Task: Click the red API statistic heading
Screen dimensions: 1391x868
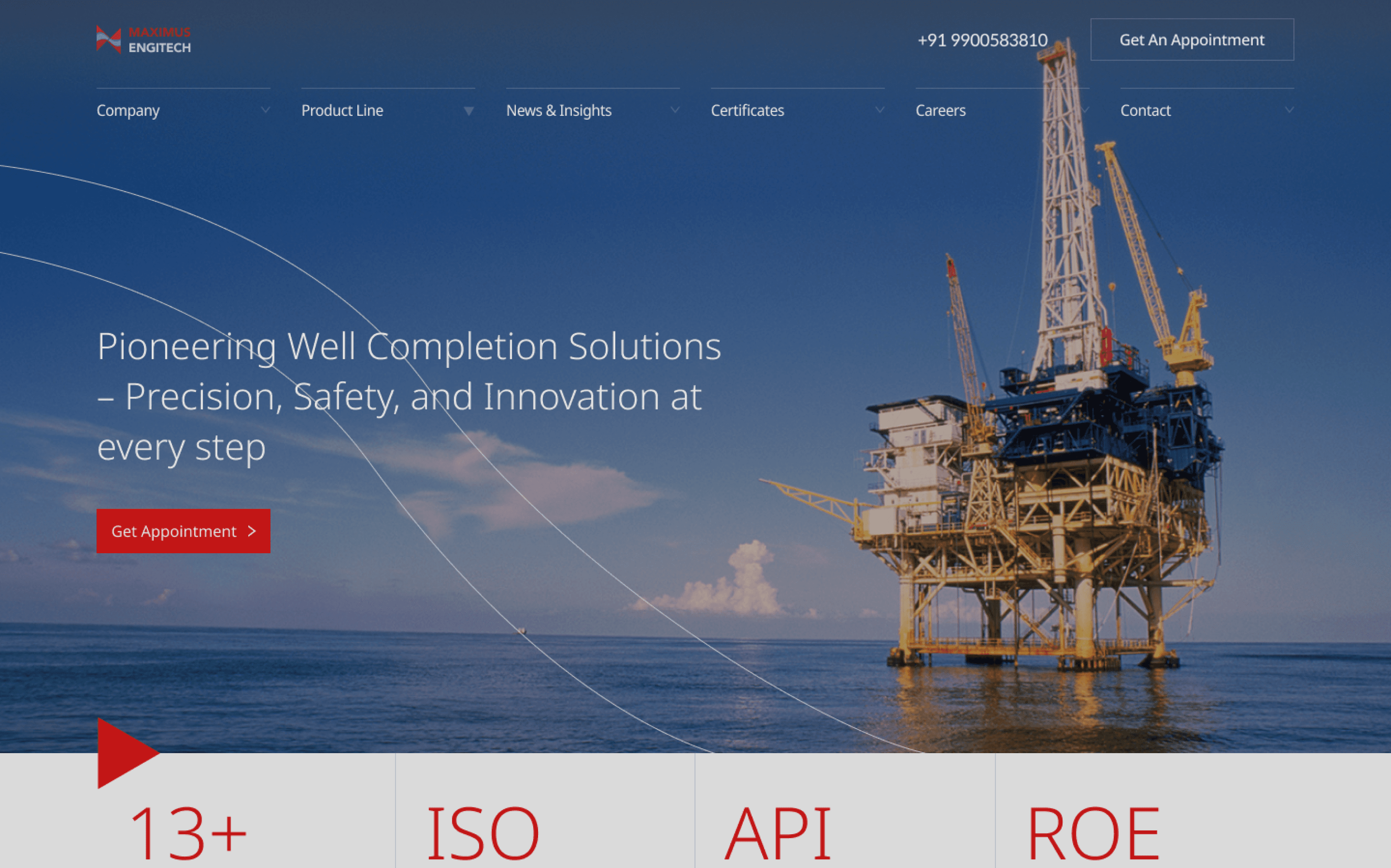Action: [x=778, y=832]
